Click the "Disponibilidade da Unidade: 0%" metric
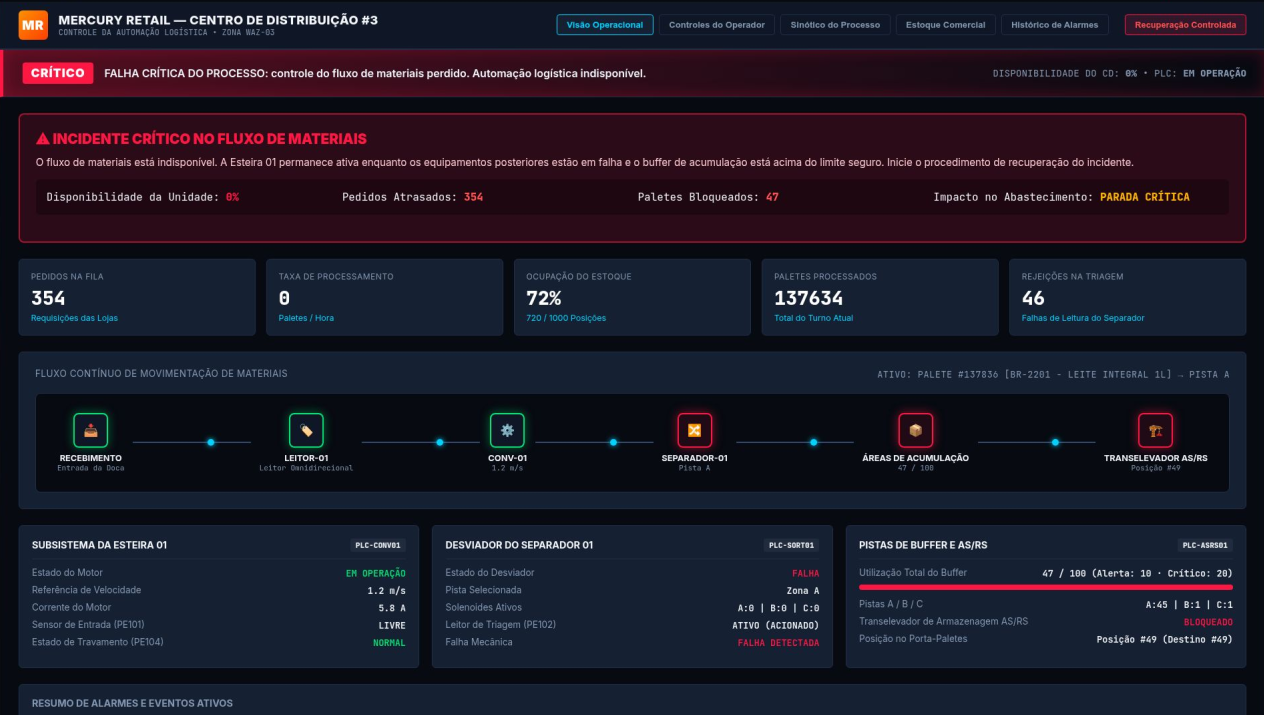 tap(143, 197)
